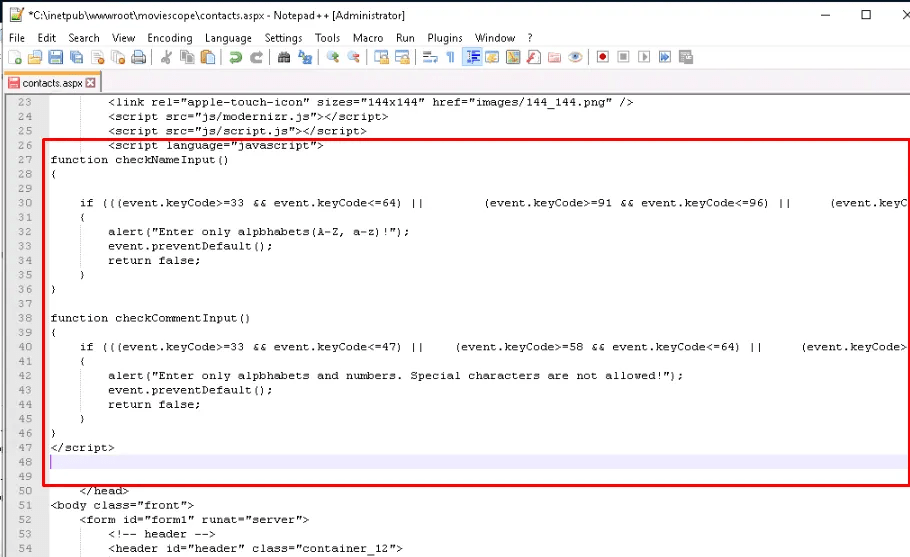Toggle the indent guide toolbar button
This screenshot has height=557, width=910.
[x=472, y=58]
